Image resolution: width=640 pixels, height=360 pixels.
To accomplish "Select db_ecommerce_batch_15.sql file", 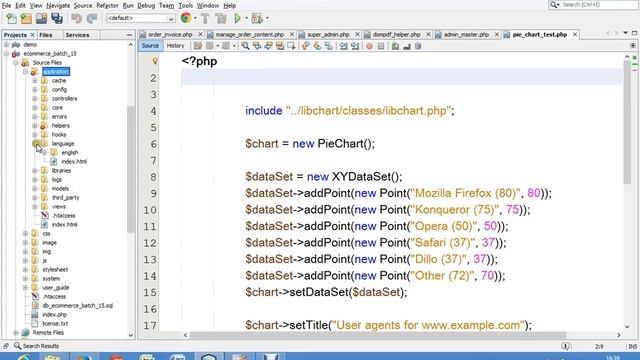I will pos(78,305).
